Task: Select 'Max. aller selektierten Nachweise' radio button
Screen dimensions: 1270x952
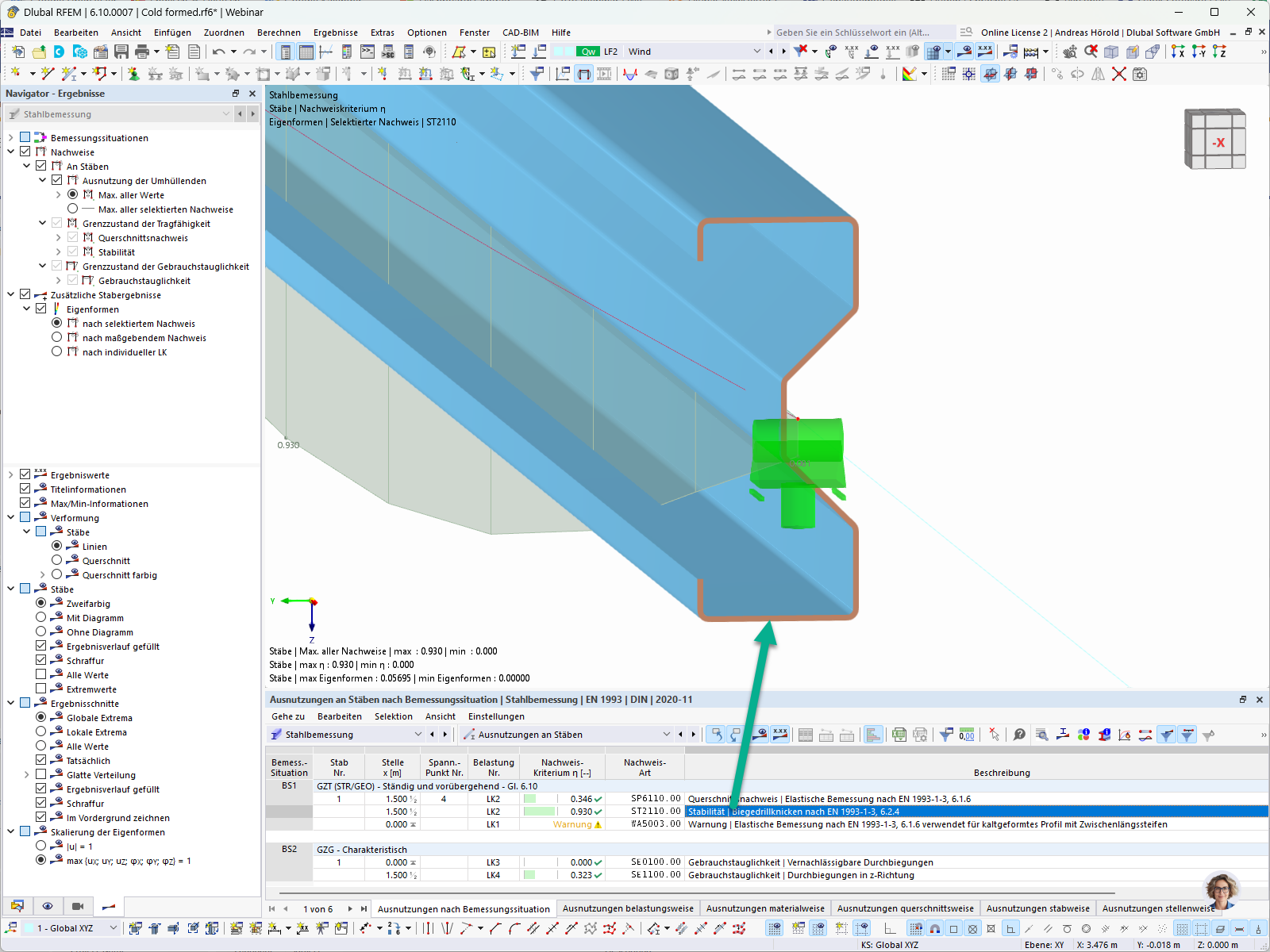Action: coord(73,209)
